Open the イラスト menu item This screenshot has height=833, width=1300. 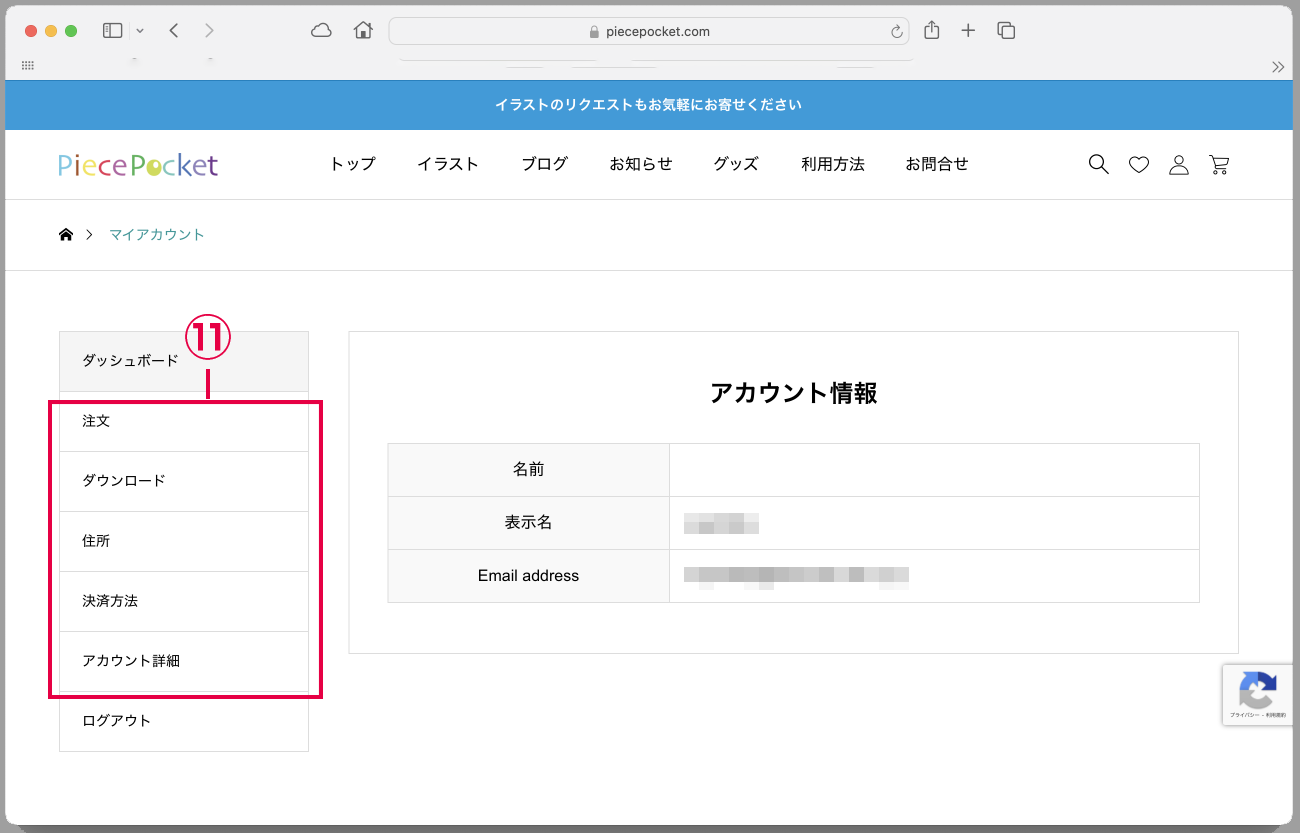pos(448,164)
